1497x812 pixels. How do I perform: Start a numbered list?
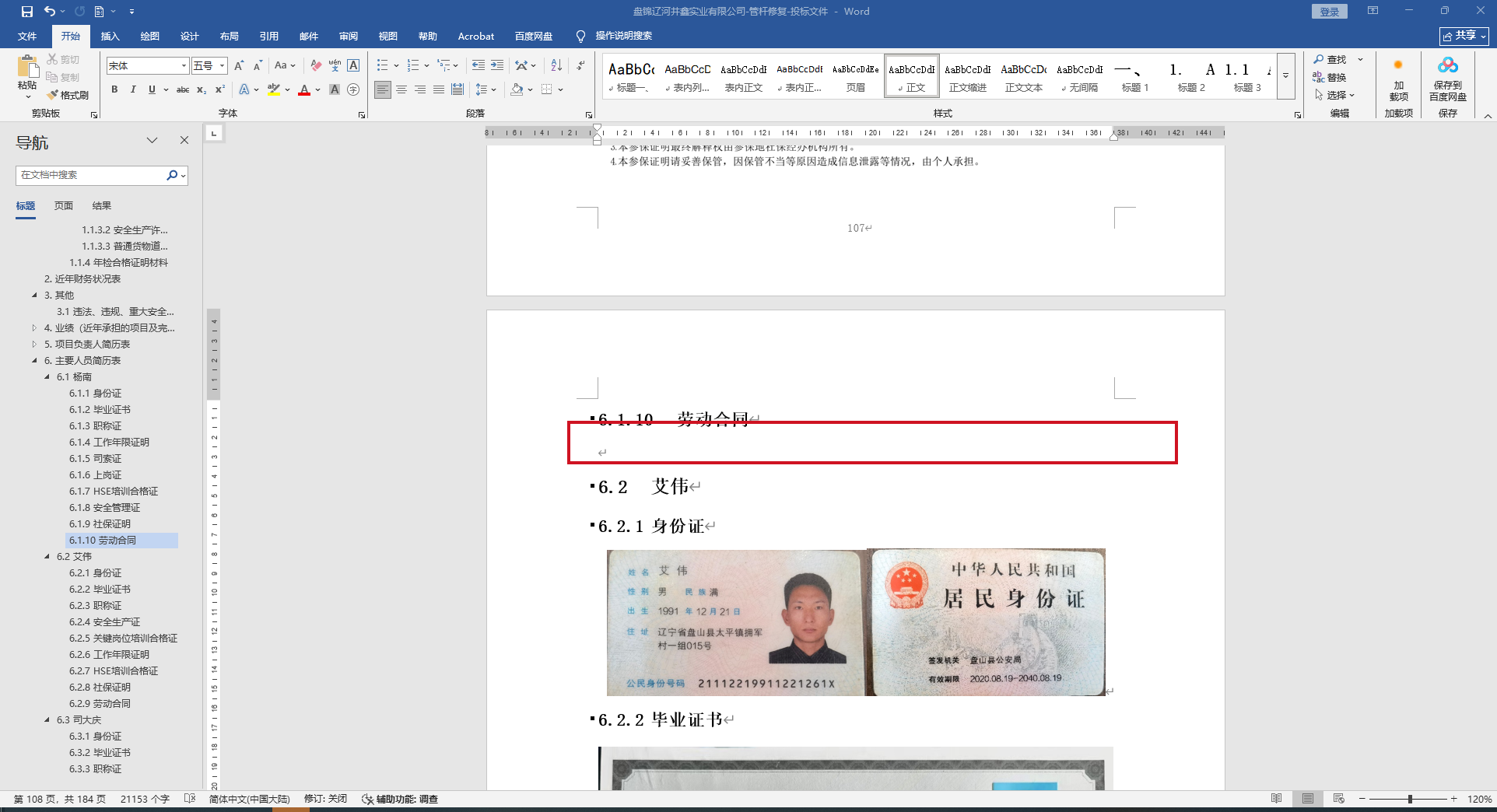tap(413, 66)
